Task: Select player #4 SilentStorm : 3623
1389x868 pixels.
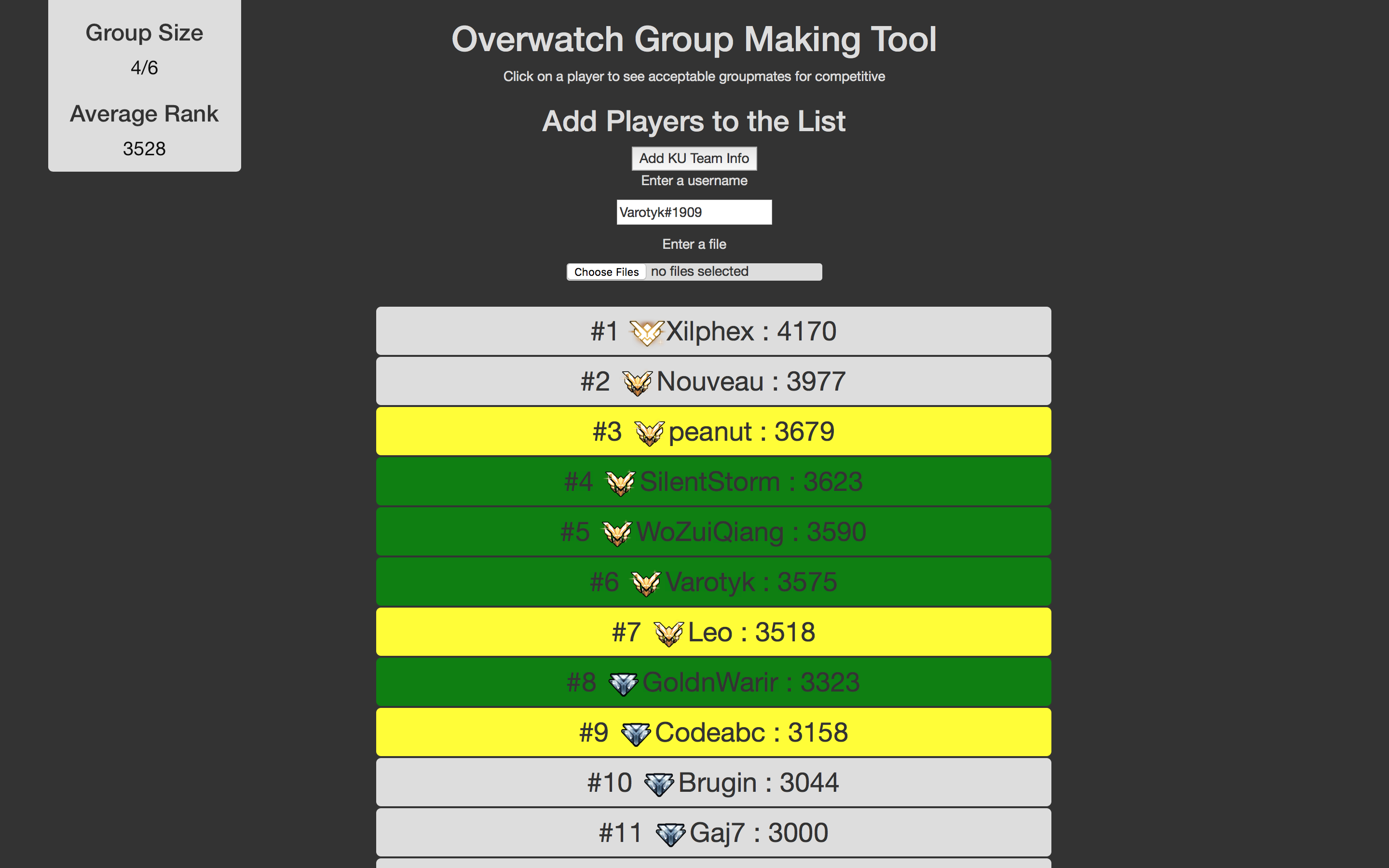Action: tap(713, 482)
